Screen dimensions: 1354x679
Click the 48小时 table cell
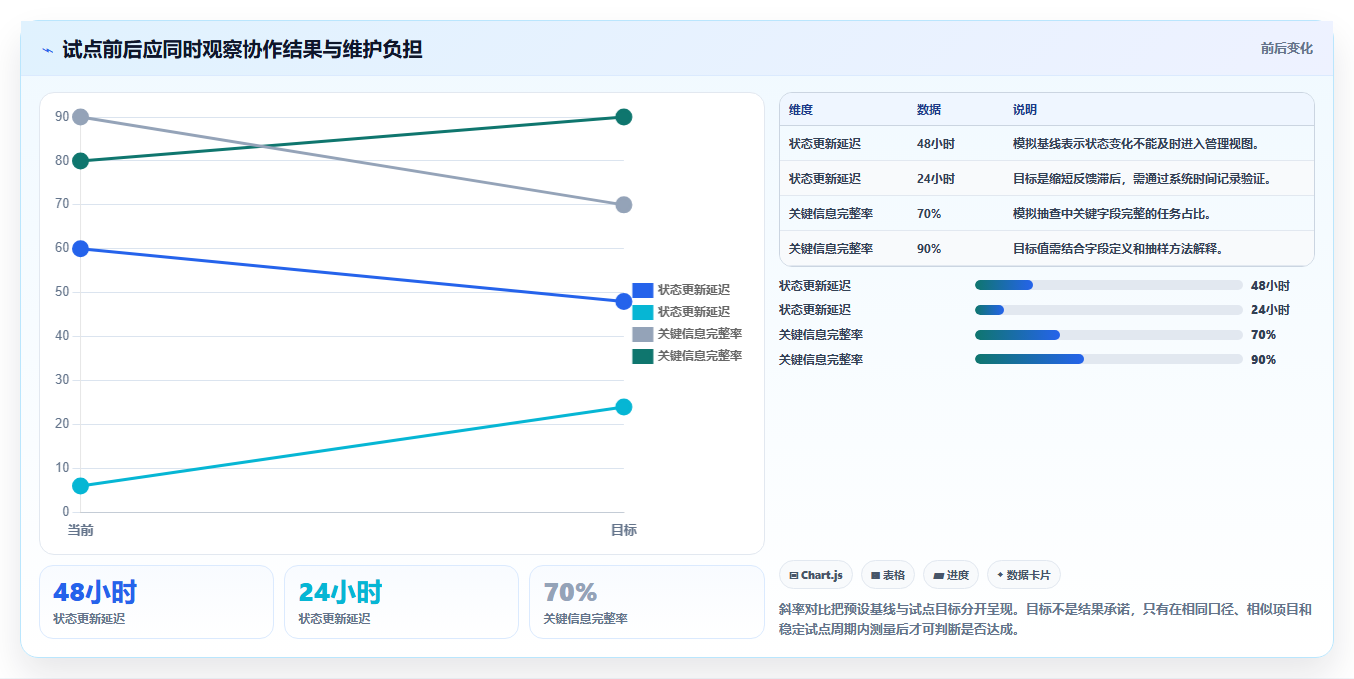(x=936, y=144)
